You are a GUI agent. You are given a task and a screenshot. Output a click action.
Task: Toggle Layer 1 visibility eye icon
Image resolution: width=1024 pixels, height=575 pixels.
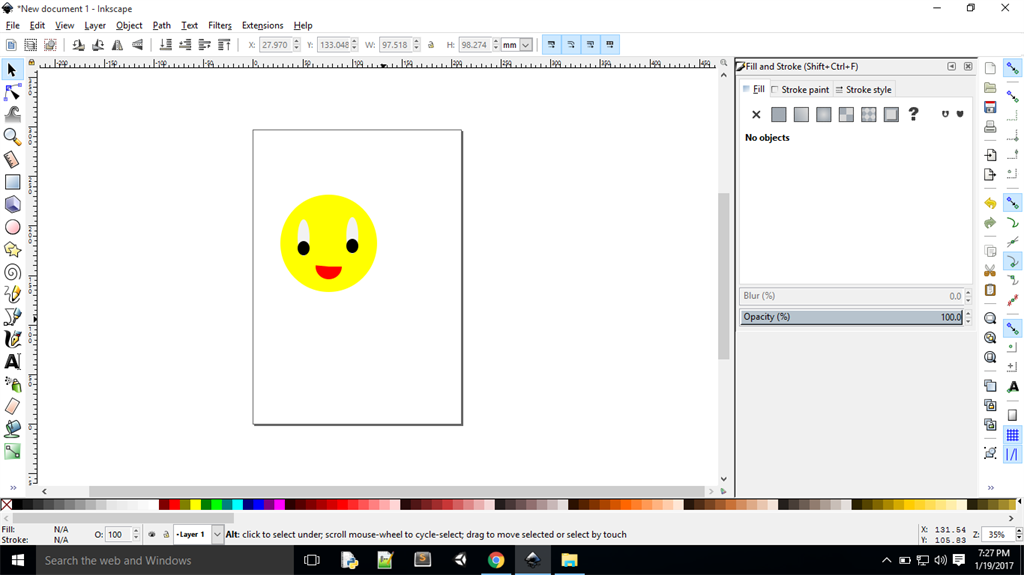click(x=151, y=535)
